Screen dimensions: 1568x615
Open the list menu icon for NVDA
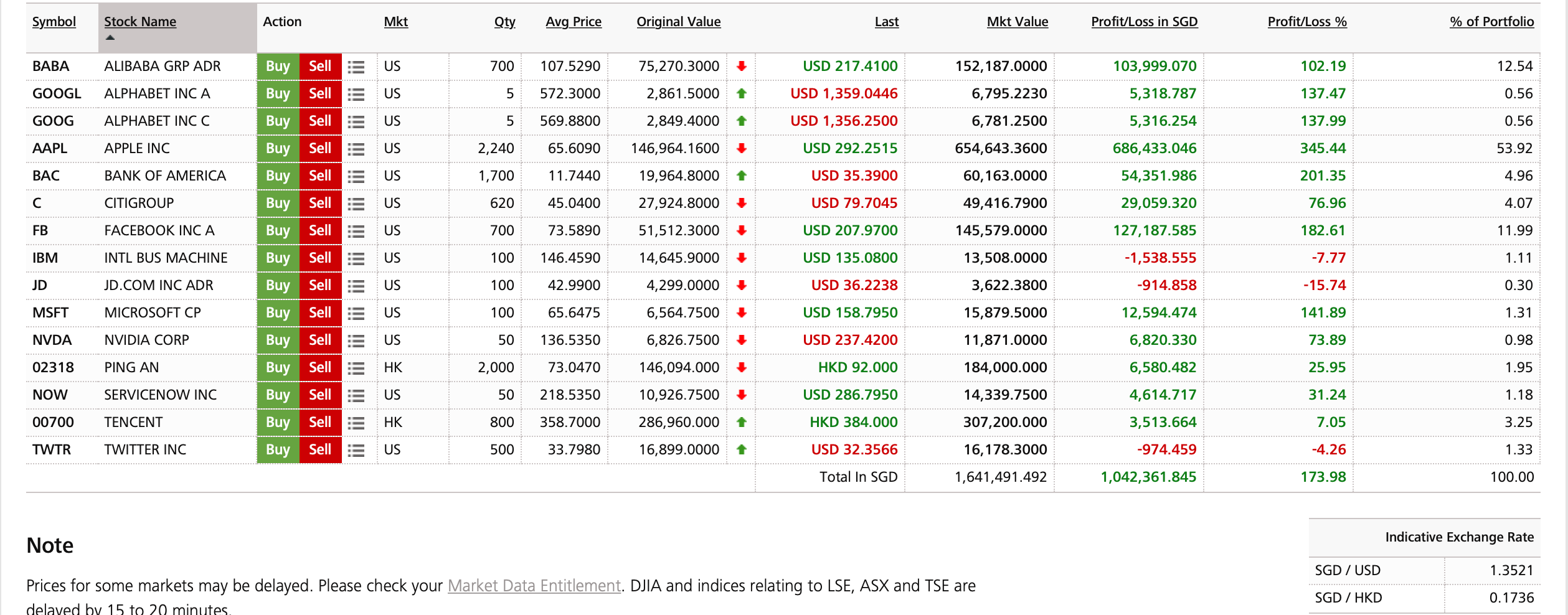(x=356, y=340)
